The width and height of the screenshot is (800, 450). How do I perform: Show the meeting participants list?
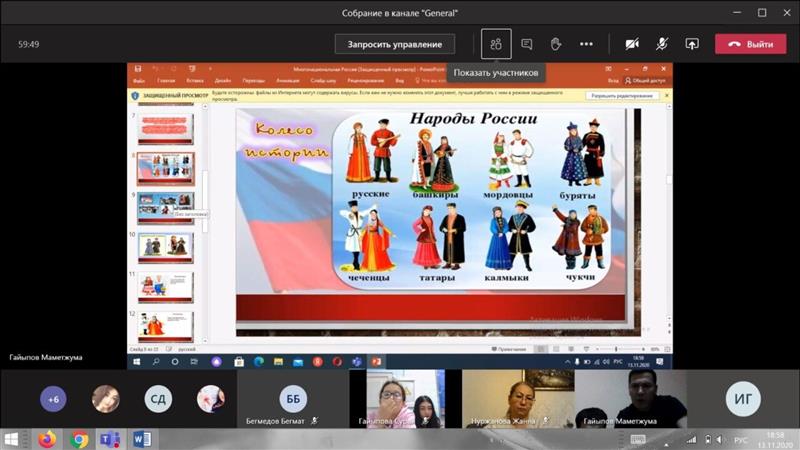pos(496,44)
